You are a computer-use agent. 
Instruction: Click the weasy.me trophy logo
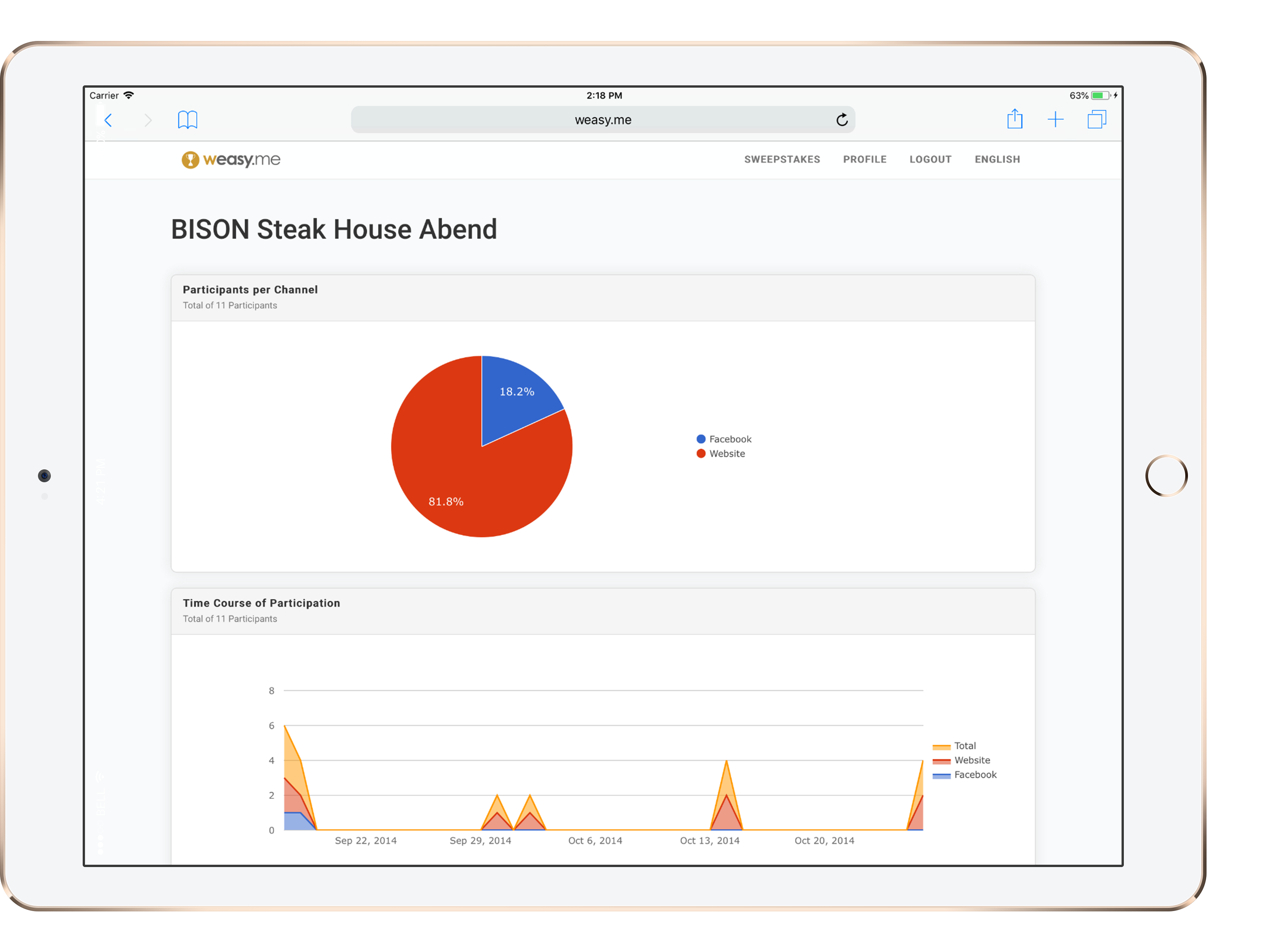(191, 160)
